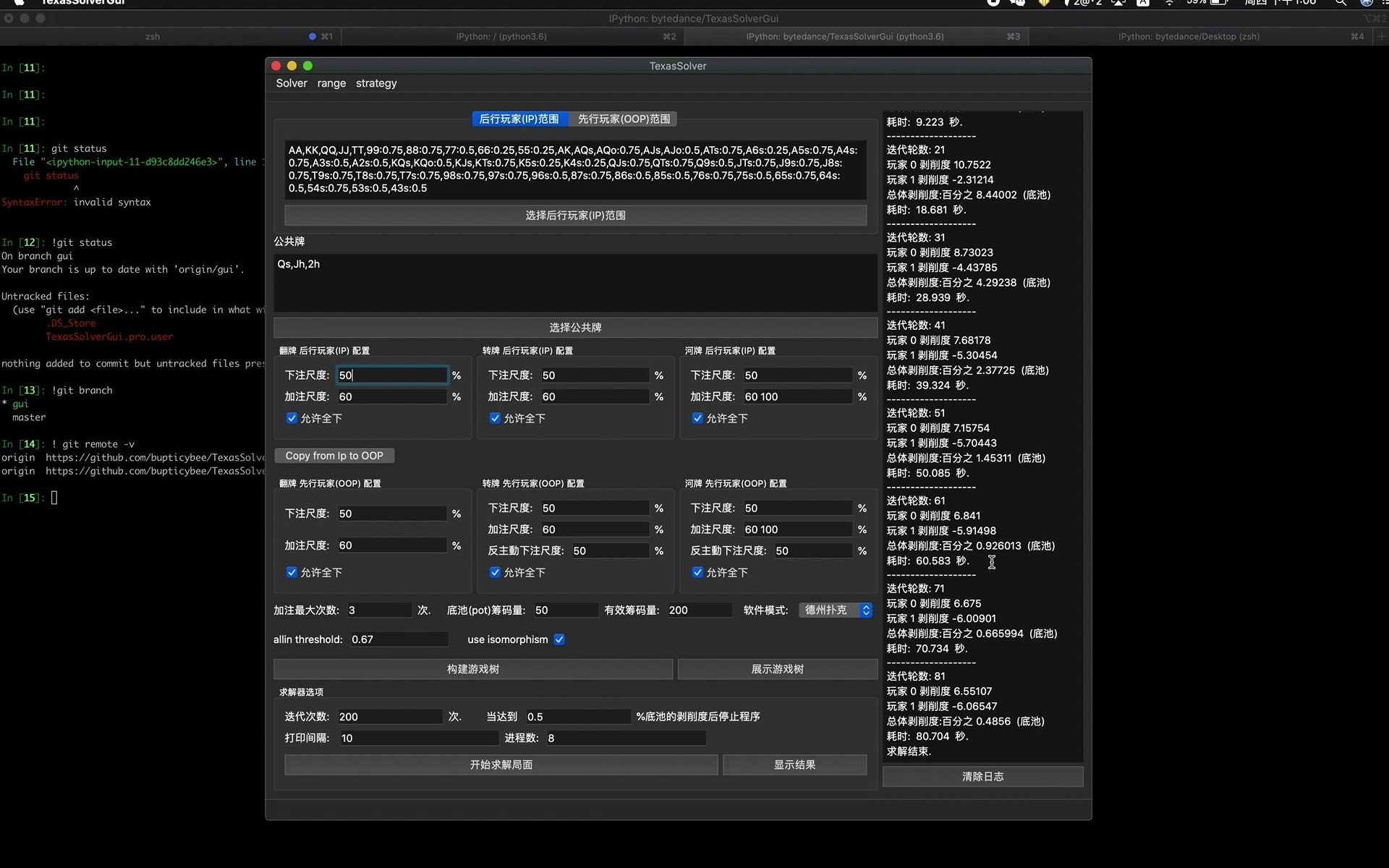Switch to 后行玩家(IP)范围 tab
1389x868 pixels.
[519, 119]
